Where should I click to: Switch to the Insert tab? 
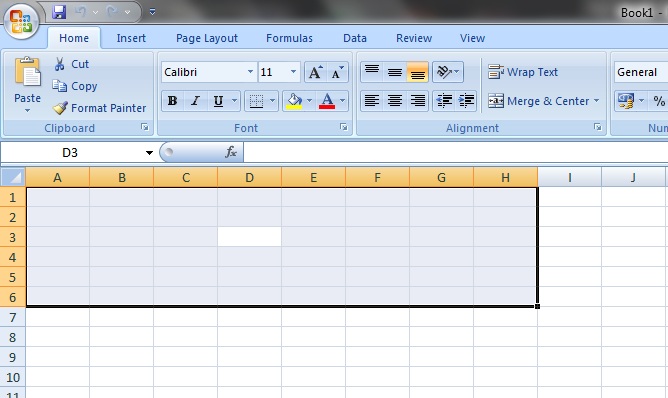pos(131,38)
